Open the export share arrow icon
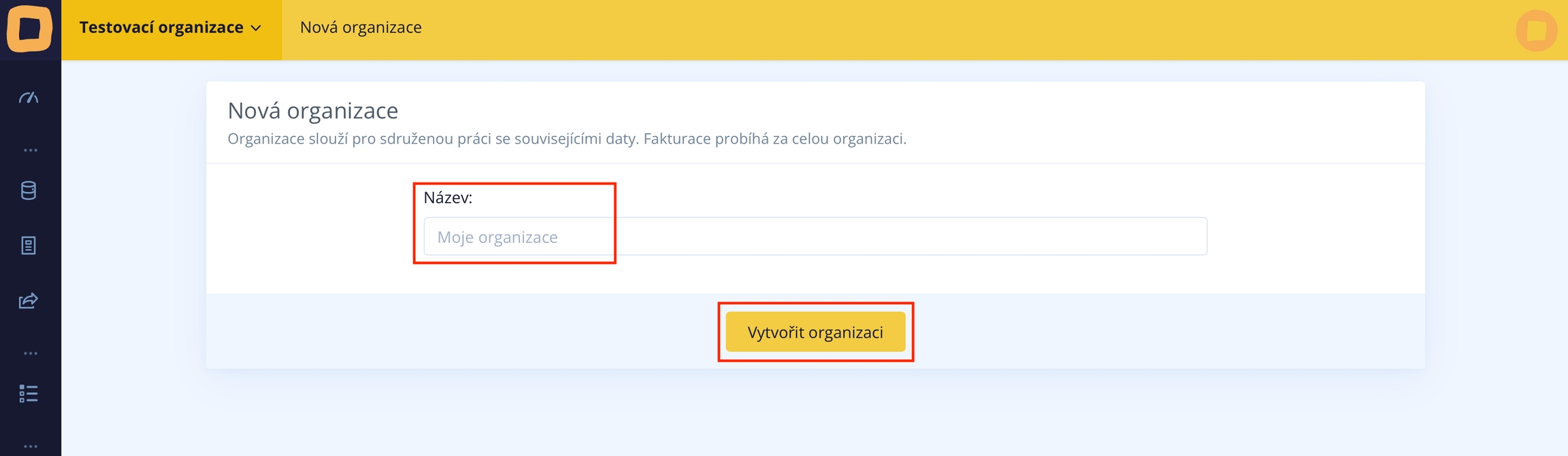 29,301
